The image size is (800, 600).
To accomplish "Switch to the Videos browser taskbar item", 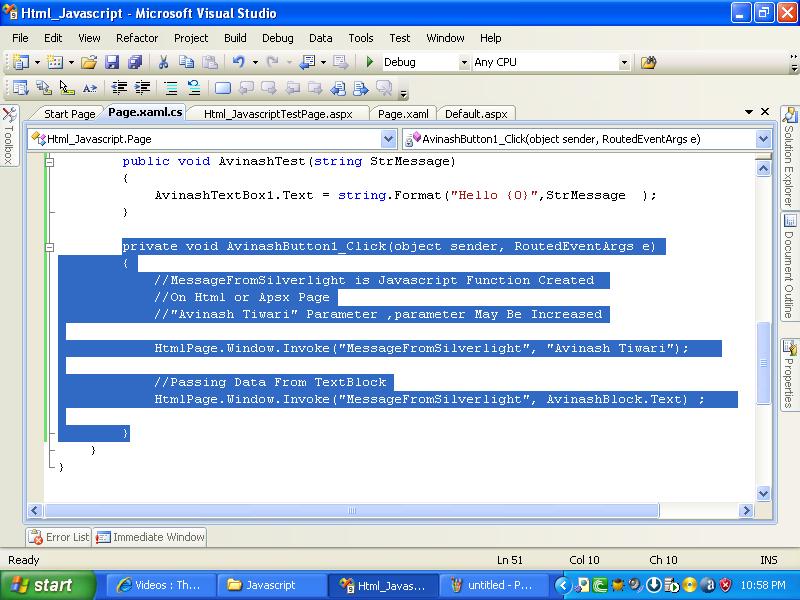I will [x=161, y=585].
